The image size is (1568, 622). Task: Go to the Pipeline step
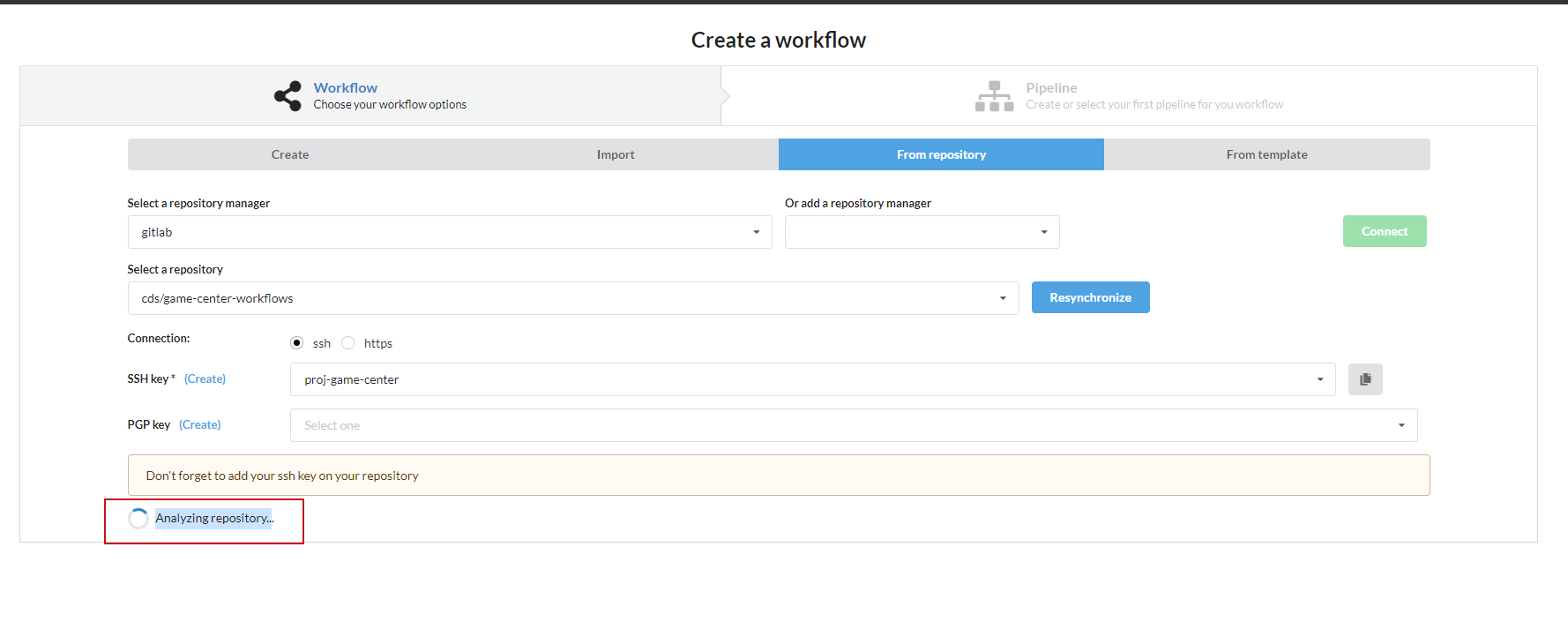[x=1129, y=96]
